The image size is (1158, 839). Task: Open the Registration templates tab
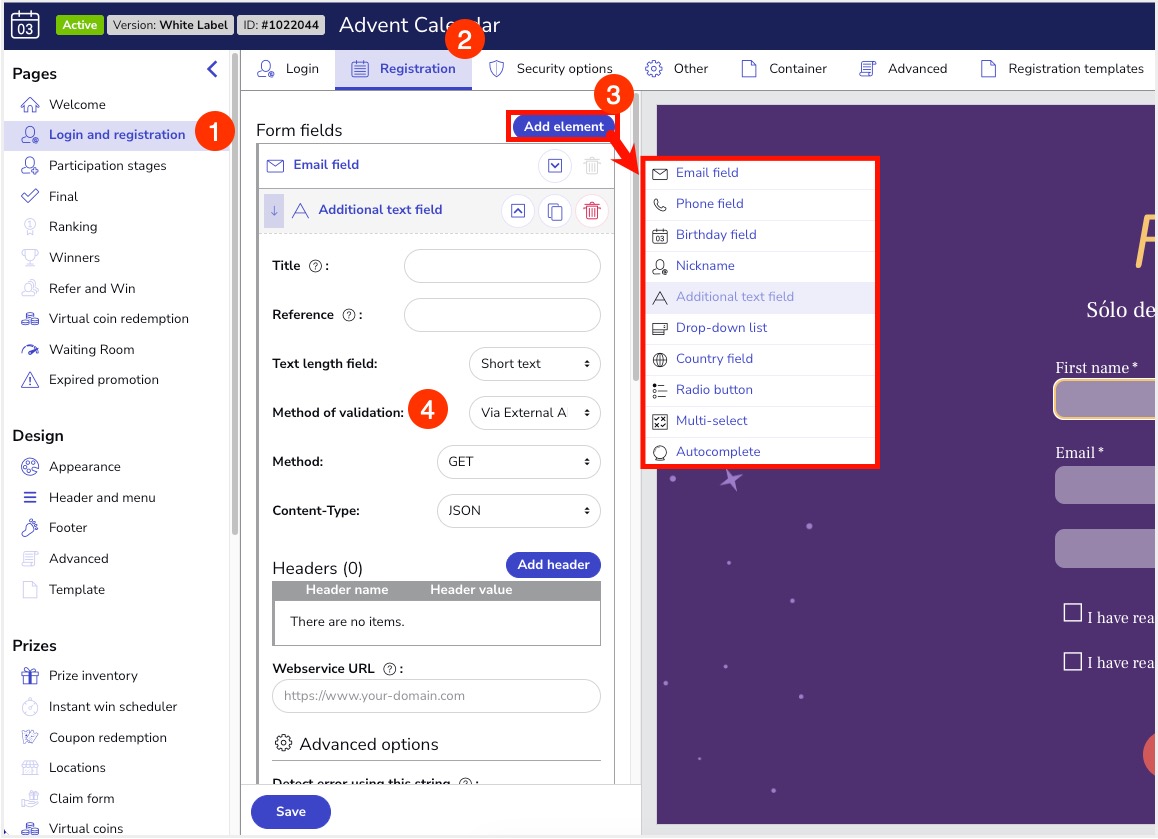pos(1062,69)
